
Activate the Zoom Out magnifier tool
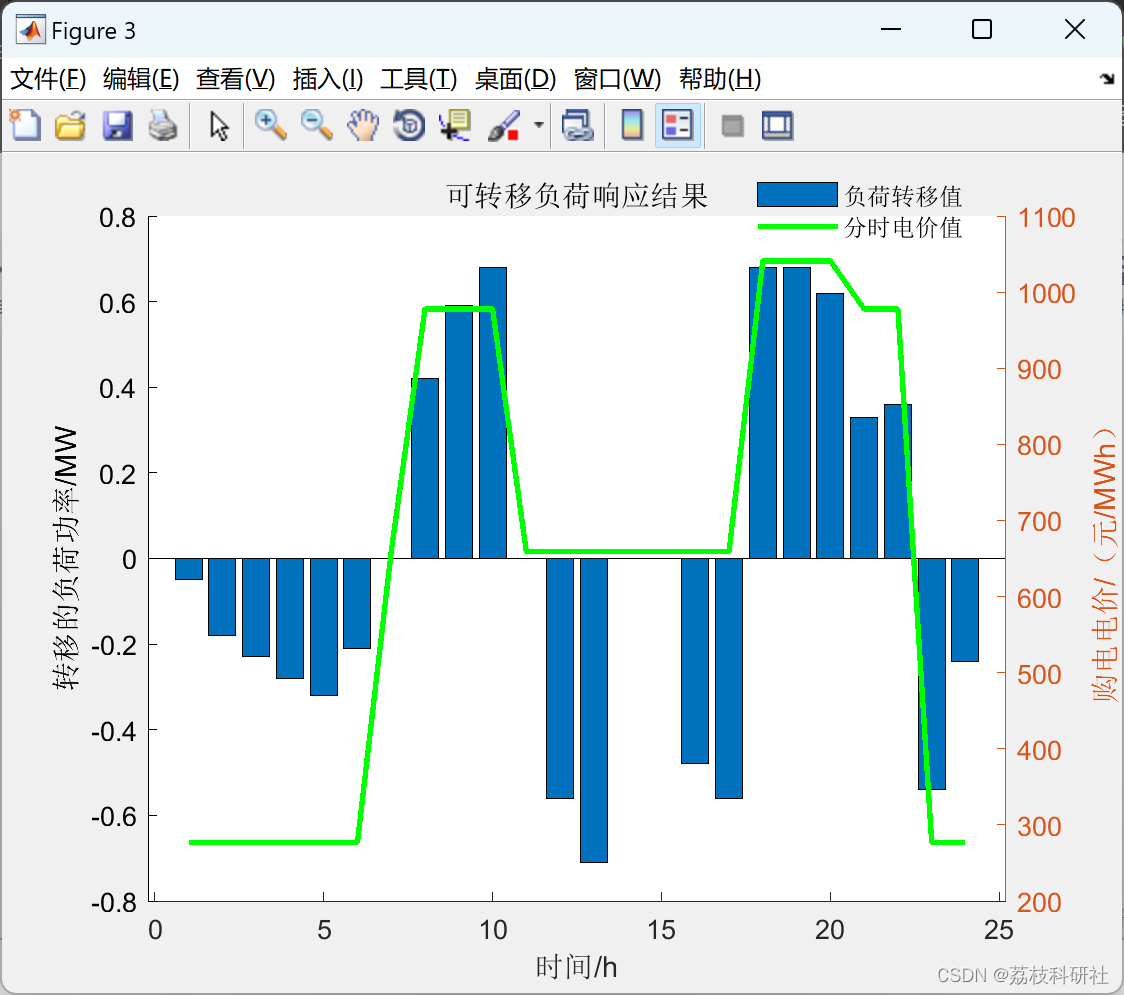[x=316, y=125]
